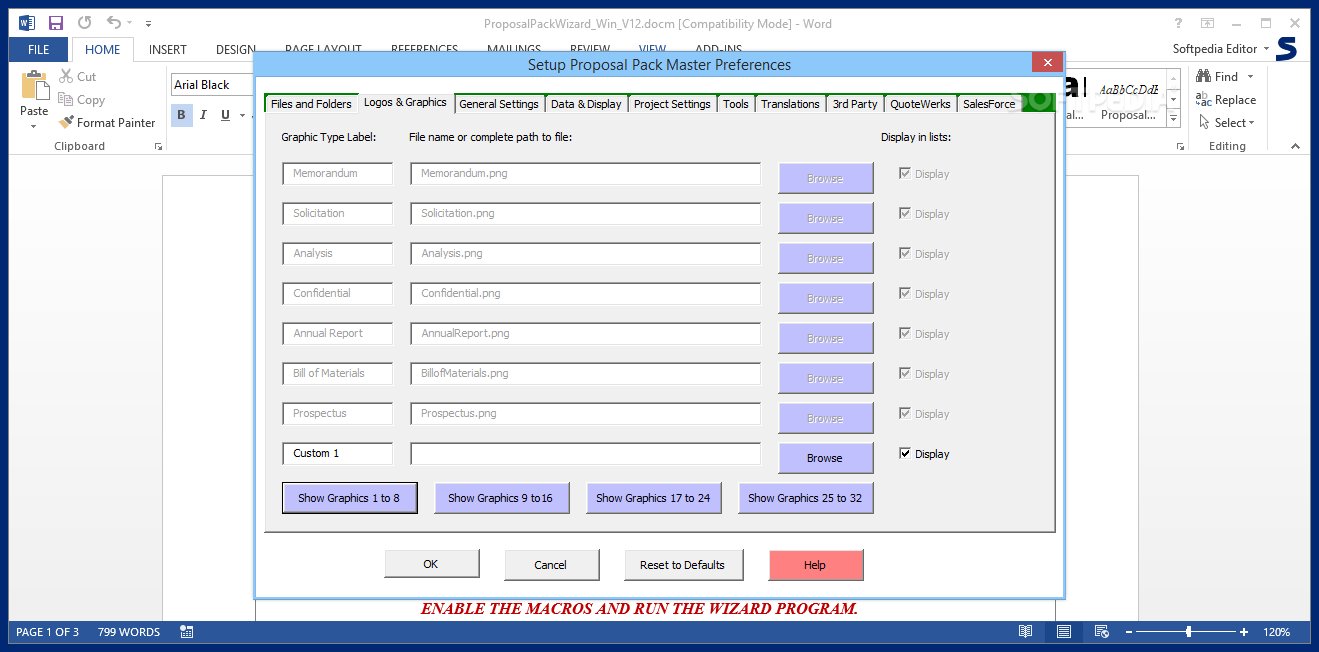Toggle Italic formatting in the ribbon
Viewport: 1319px width, 652px height.
[203, 115]
